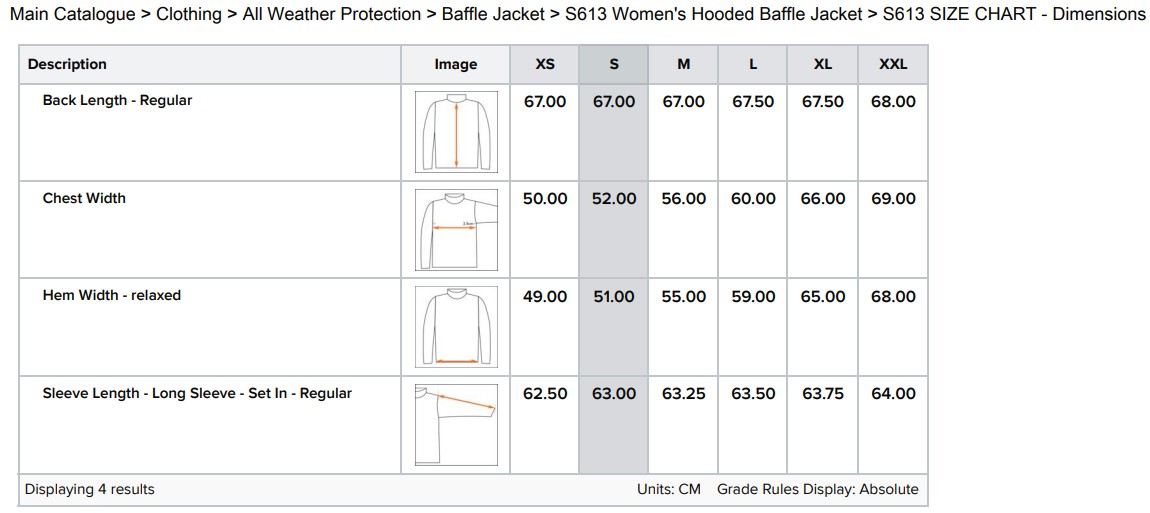Click the L size column header

(753, 65)
